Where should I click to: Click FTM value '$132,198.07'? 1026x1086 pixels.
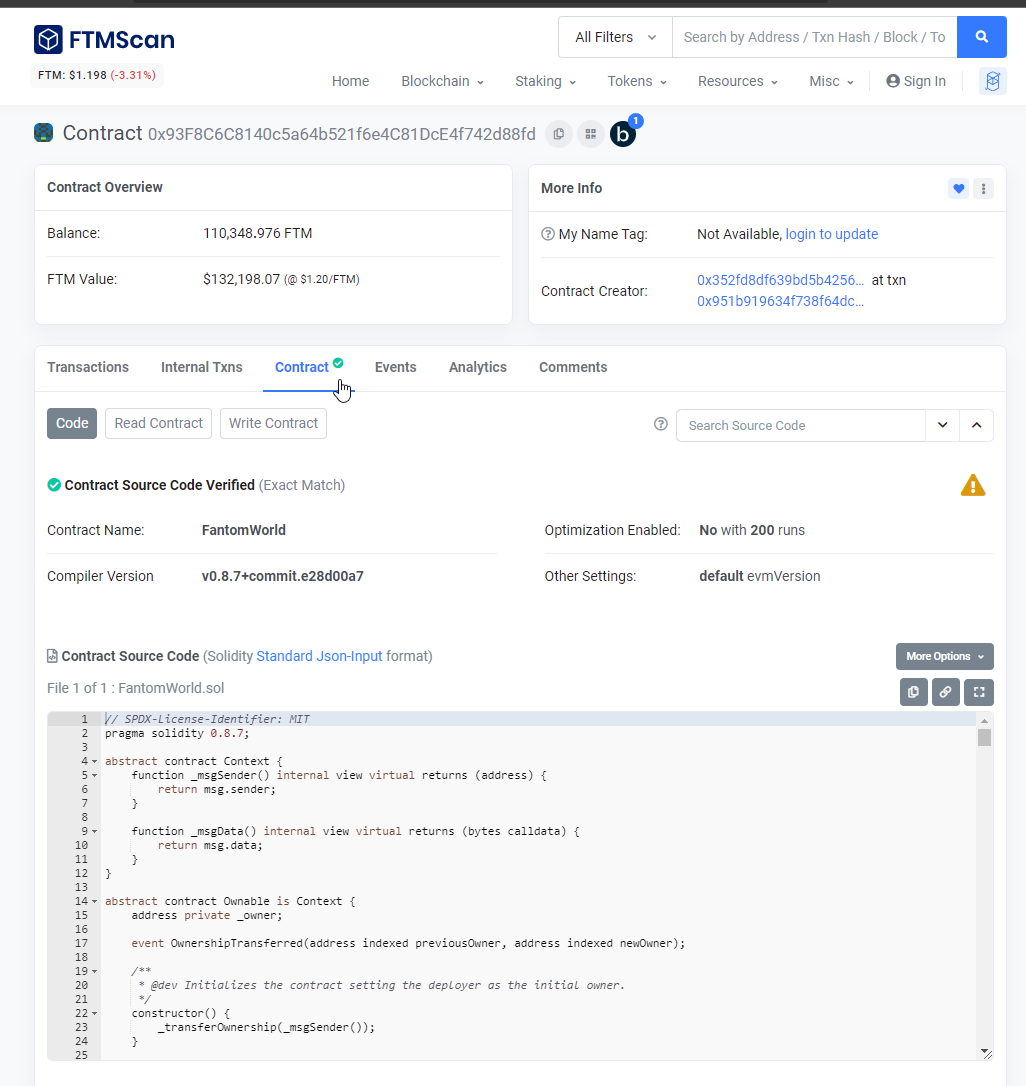click(241, 279)
